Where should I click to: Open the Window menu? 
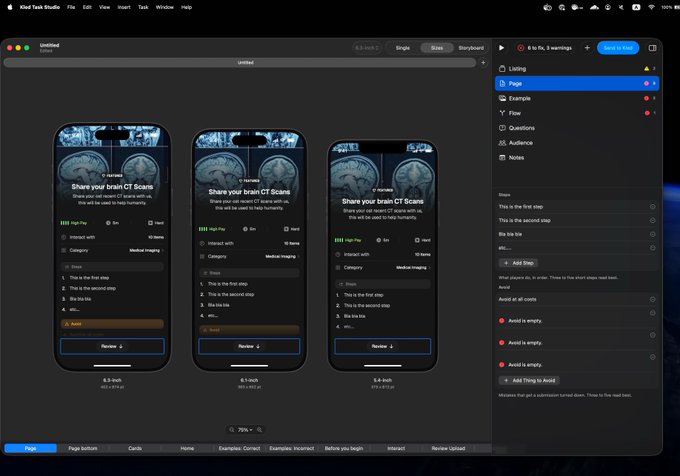(165, 7)
